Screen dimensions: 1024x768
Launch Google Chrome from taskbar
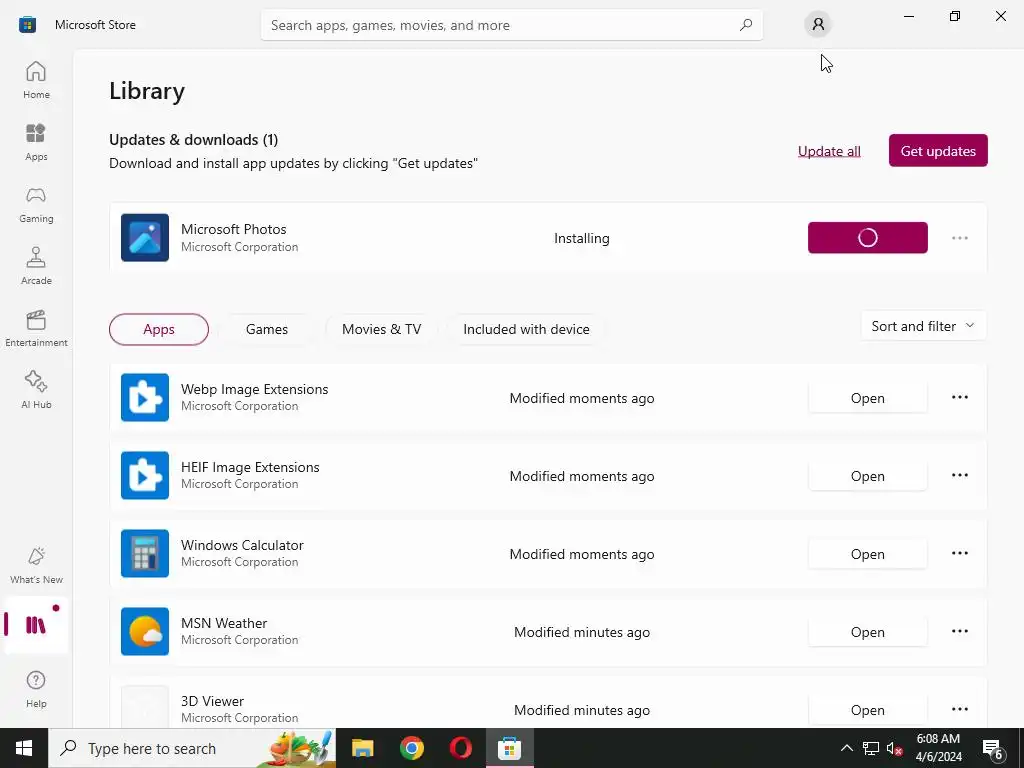[411, 748]
